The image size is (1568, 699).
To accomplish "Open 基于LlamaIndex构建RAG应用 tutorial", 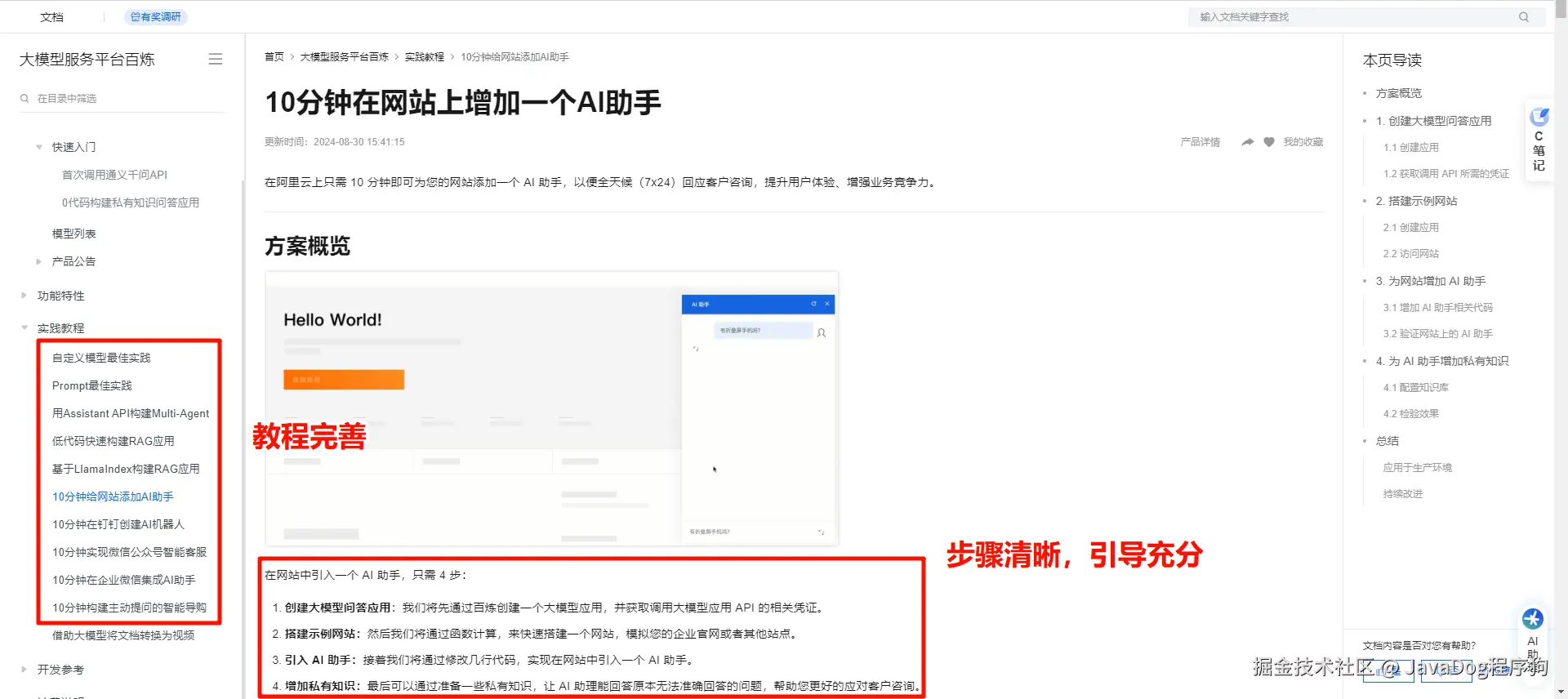I will [x=126, y=469].
